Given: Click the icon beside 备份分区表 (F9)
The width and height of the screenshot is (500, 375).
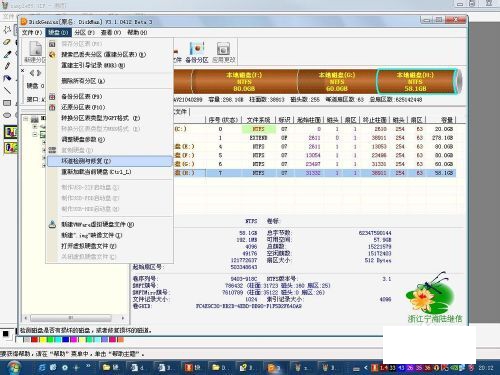Looking at the screenshot, I should click(52, 97).
